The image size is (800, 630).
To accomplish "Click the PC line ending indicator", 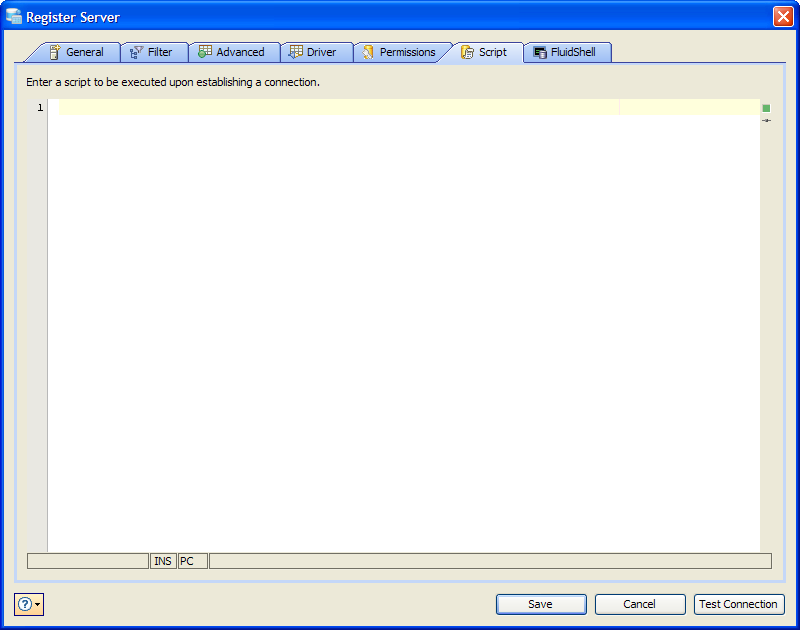I will [192, 561].
